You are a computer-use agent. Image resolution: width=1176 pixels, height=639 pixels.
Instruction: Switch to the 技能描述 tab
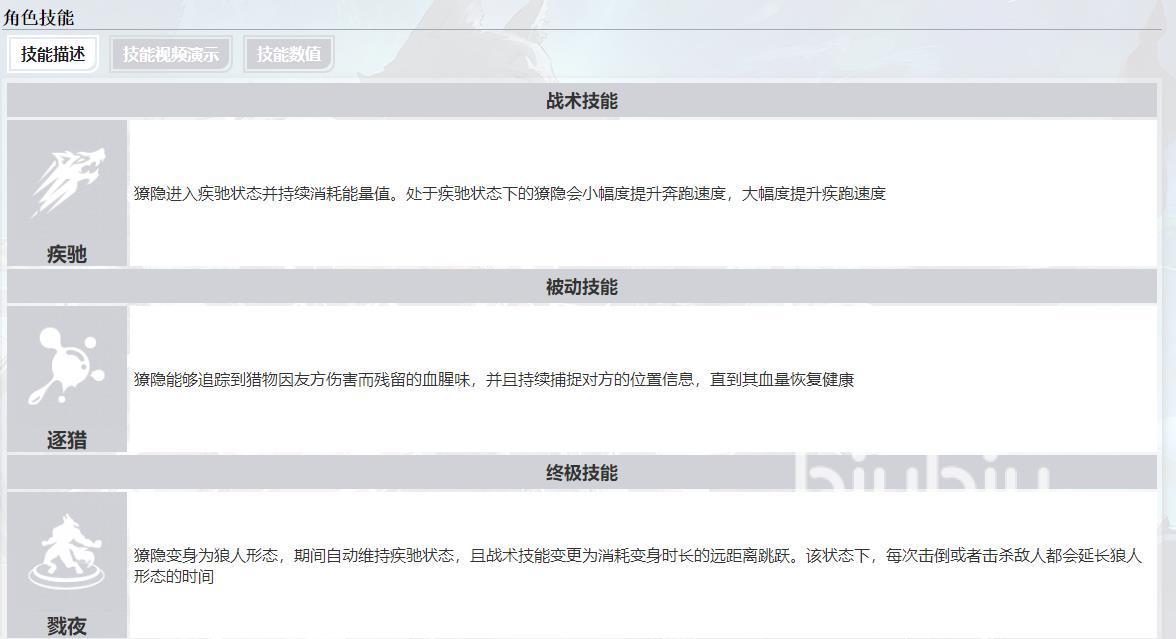point(53,54)
